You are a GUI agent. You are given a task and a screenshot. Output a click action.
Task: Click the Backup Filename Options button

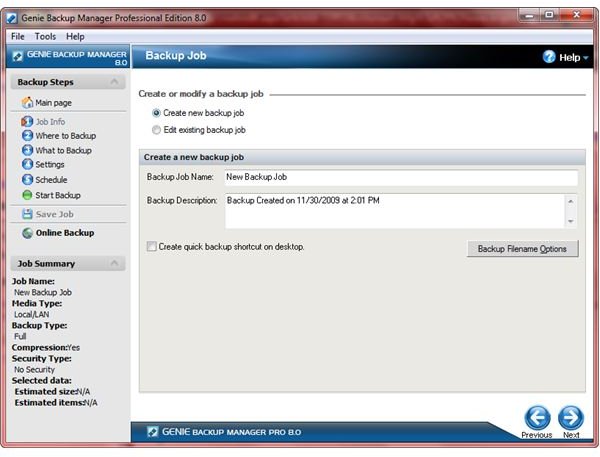point(522,249)
